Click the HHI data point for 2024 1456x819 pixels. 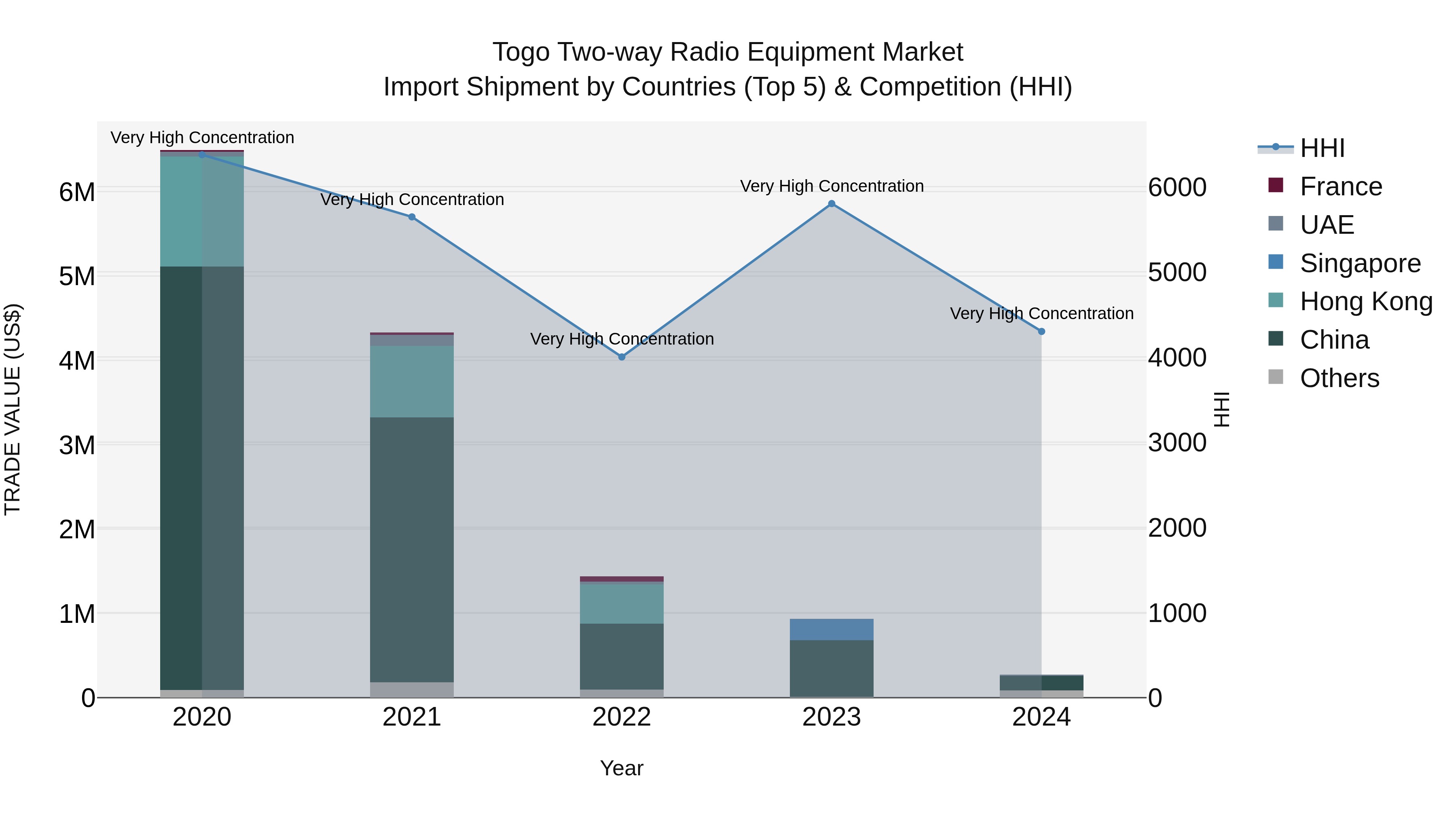tap(1042, 332)
